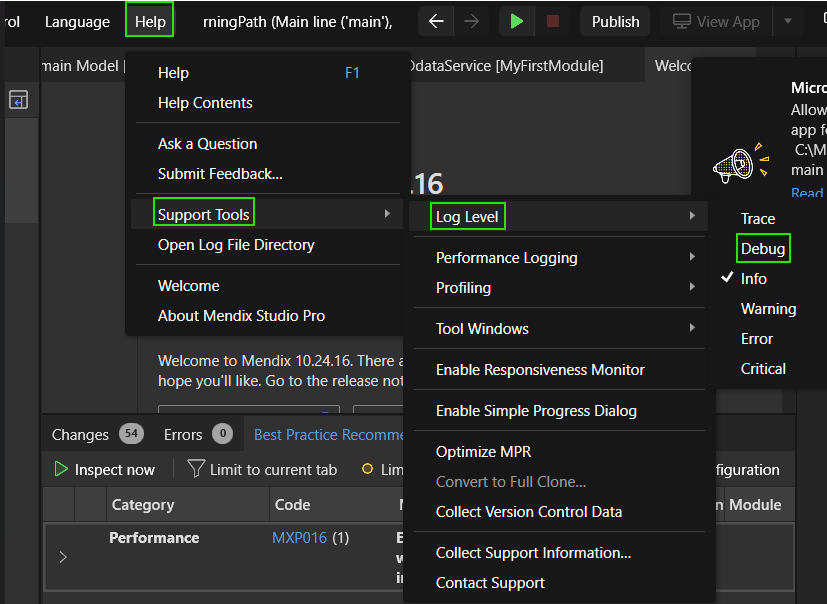The width and height of the screenshot is (827, 604).
Task: Click the green Run locally play icon
Action: click(x=516, y=21)
